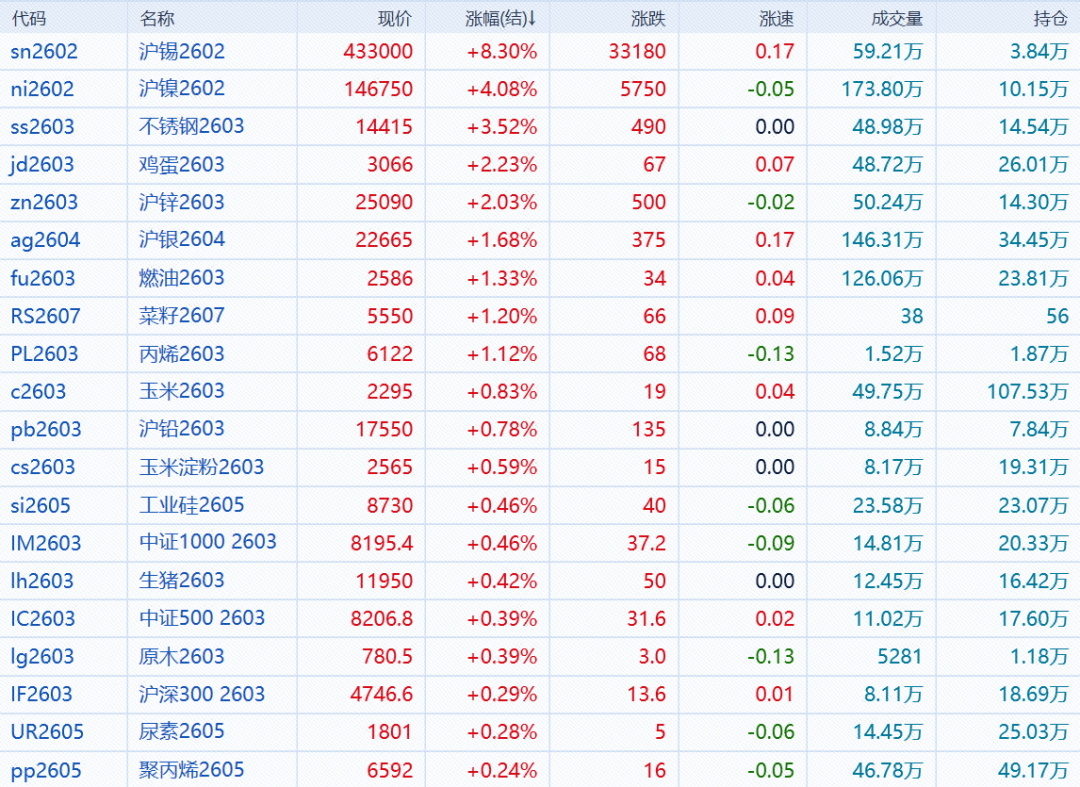Open 玉米淀粉2603 contract
Viewport: 1080px width, 787px height.
tap(201, 467)
